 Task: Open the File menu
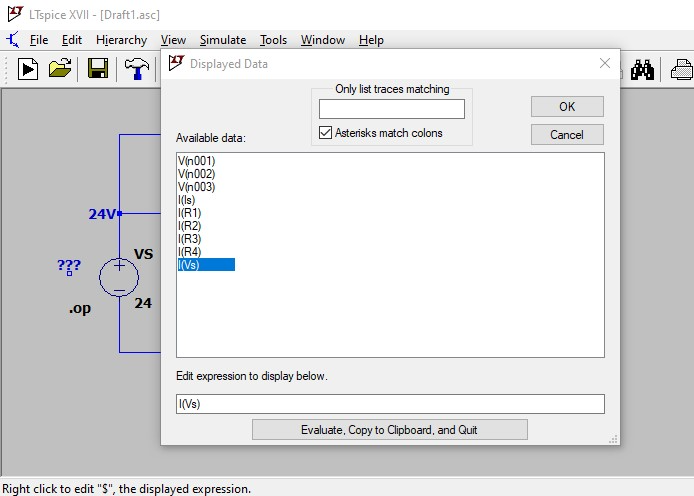point(39,40)
